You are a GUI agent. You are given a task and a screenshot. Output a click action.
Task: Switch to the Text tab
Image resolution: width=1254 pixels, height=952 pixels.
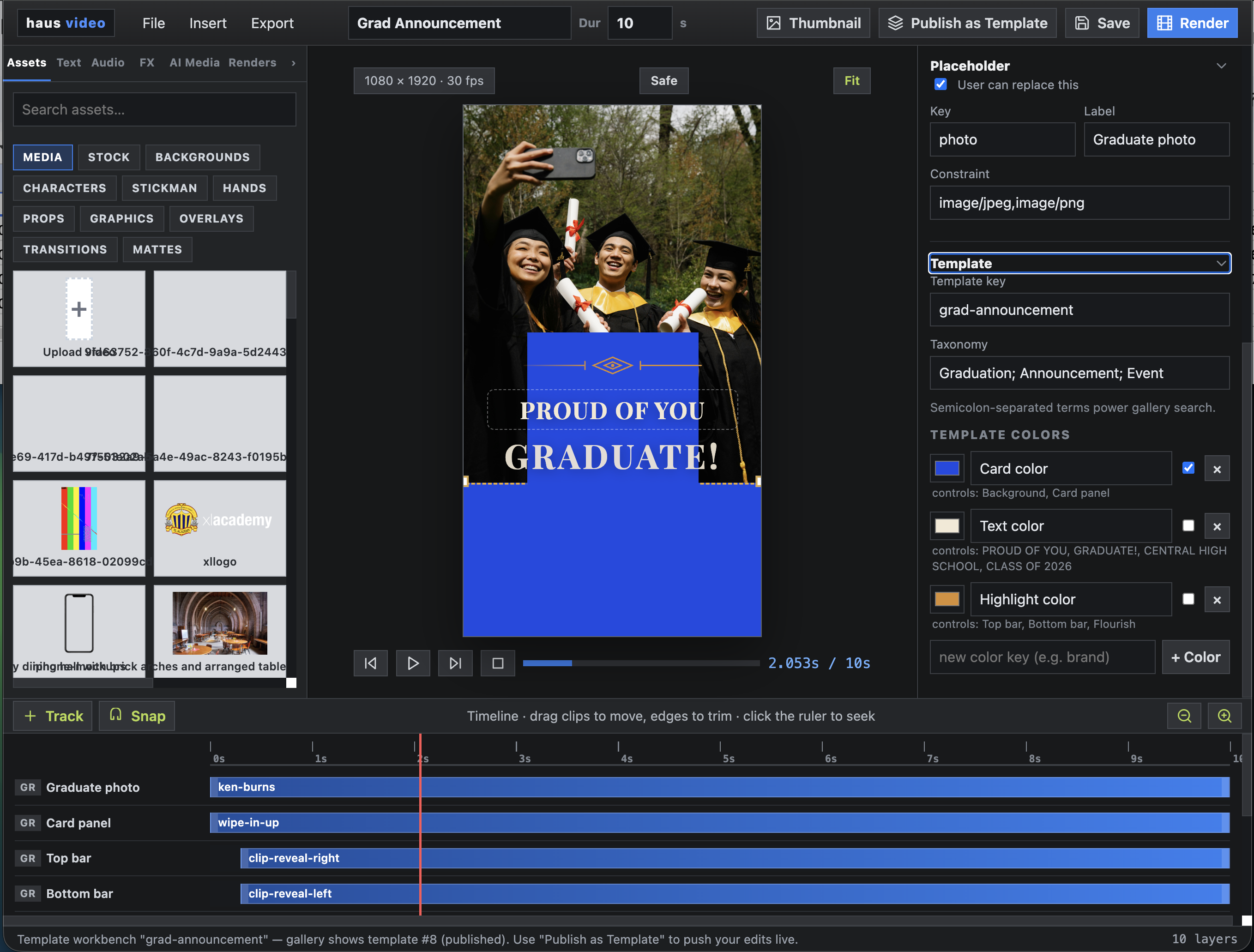69,62
